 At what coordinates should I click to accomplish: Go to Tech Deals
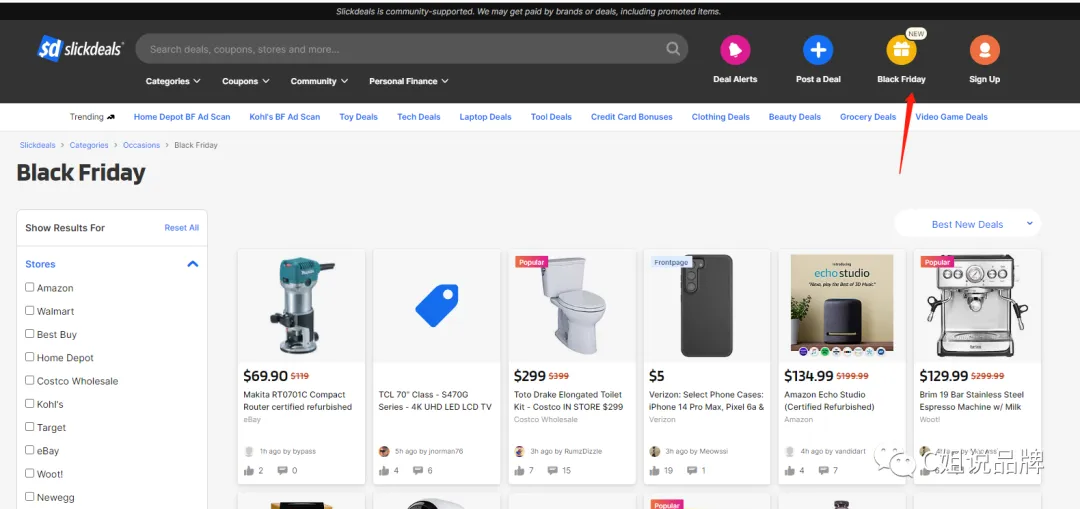(419, 117)
